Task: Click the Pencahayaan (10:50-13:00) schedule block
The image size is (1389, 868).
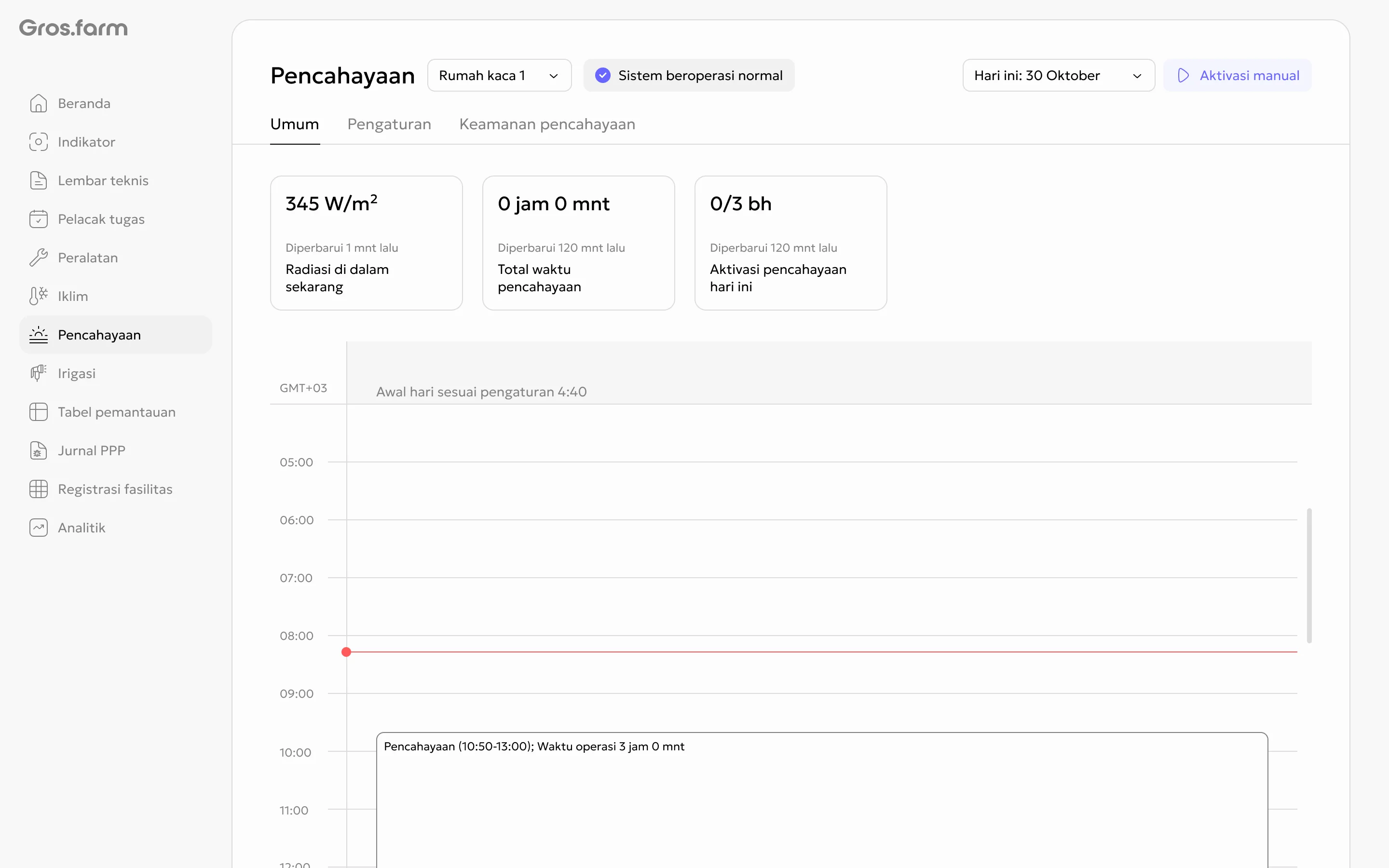Action: pos(822,800)
